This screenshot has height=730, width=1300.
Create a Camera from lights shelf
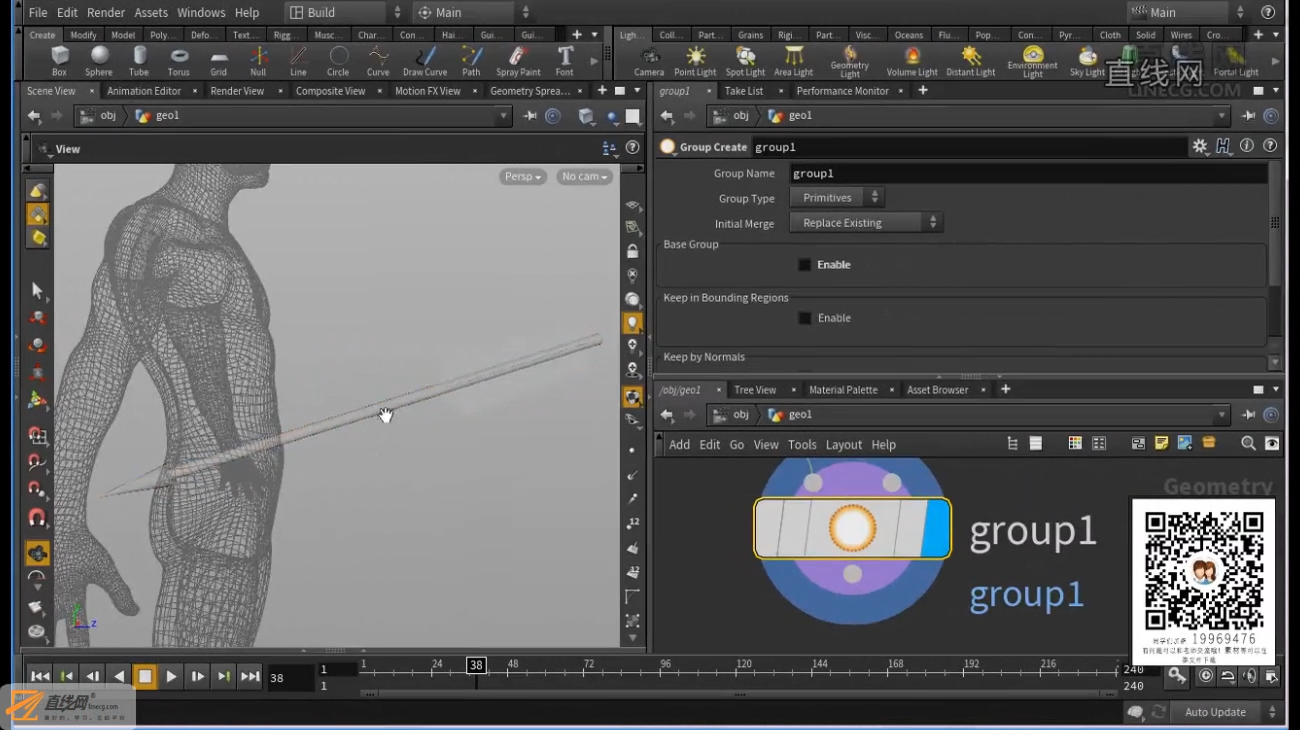(649, 60)
